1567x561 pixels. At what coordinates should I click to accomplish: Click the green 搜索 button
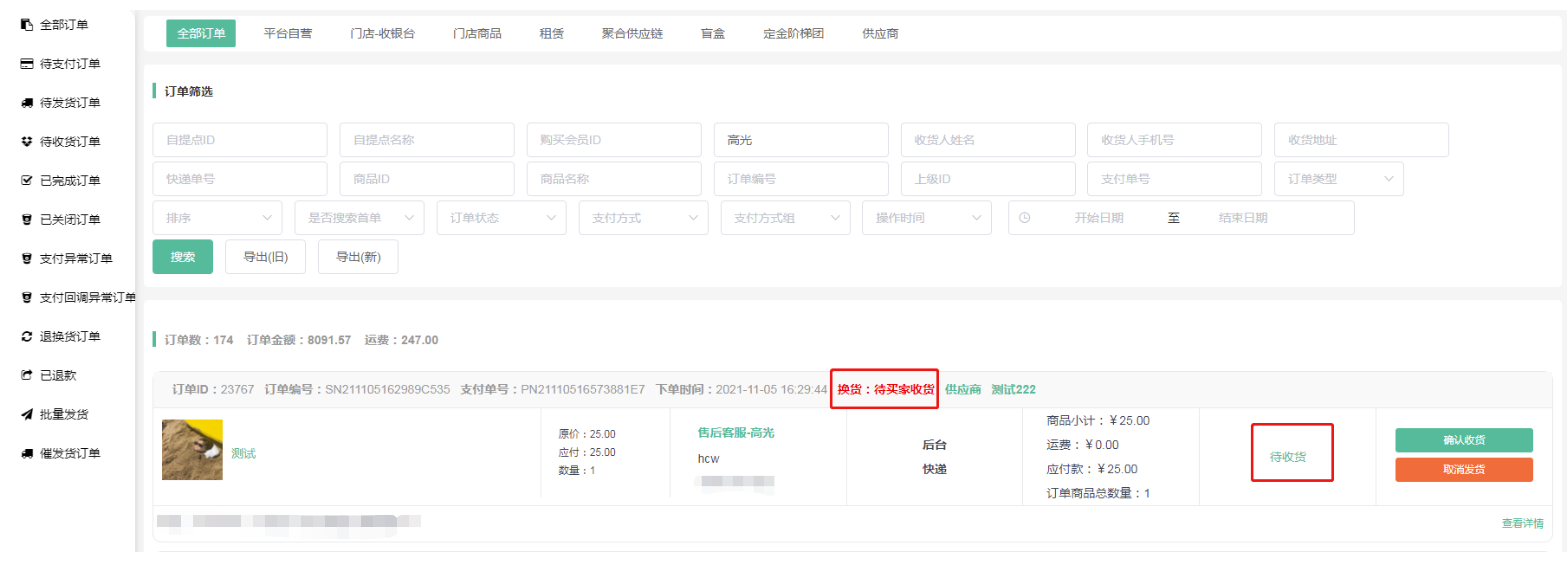(183, 257)
